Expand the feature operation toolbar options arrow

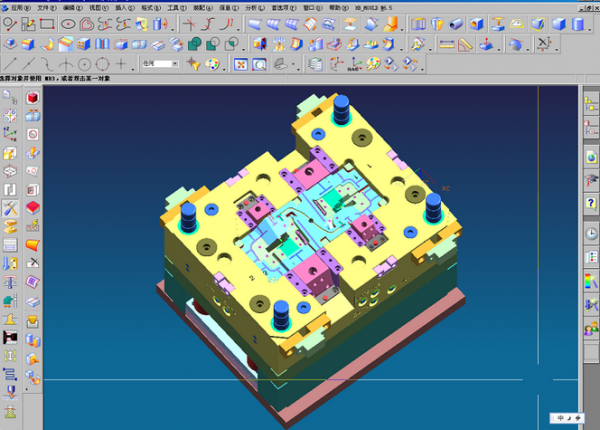(x=243, y=49)
